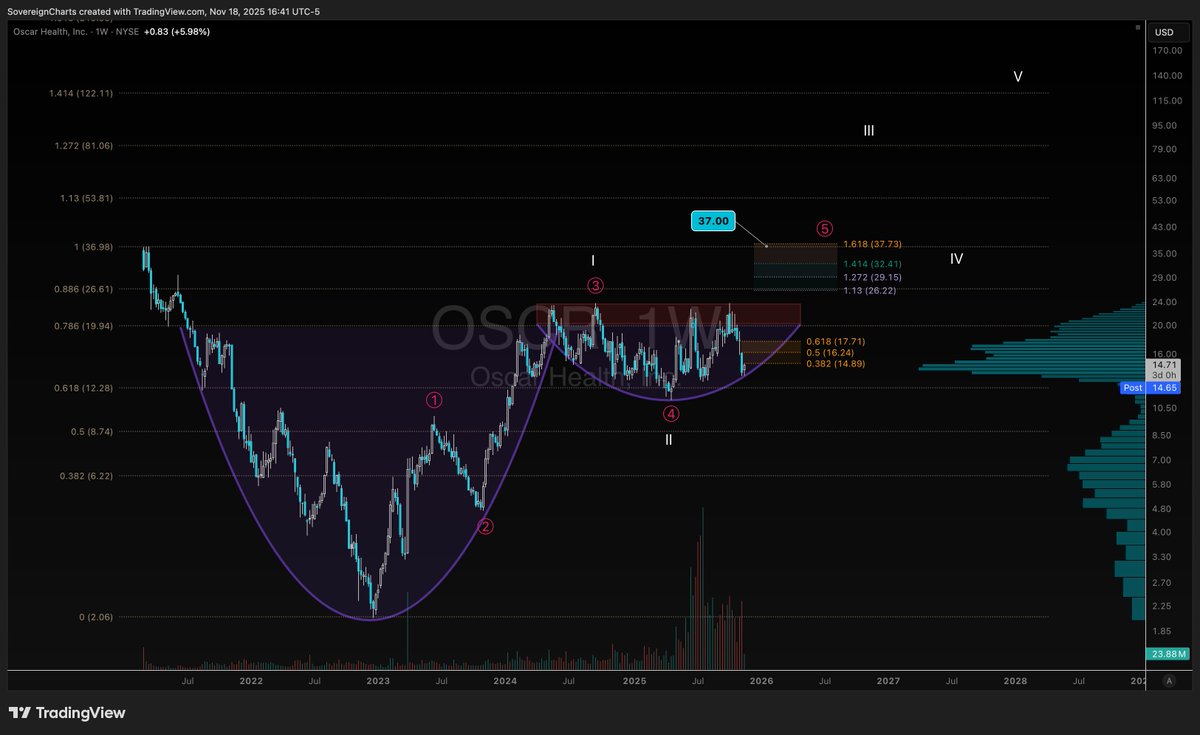
Task: Click the 0.382 (14.89) retracement label
Action: (836, 364)
